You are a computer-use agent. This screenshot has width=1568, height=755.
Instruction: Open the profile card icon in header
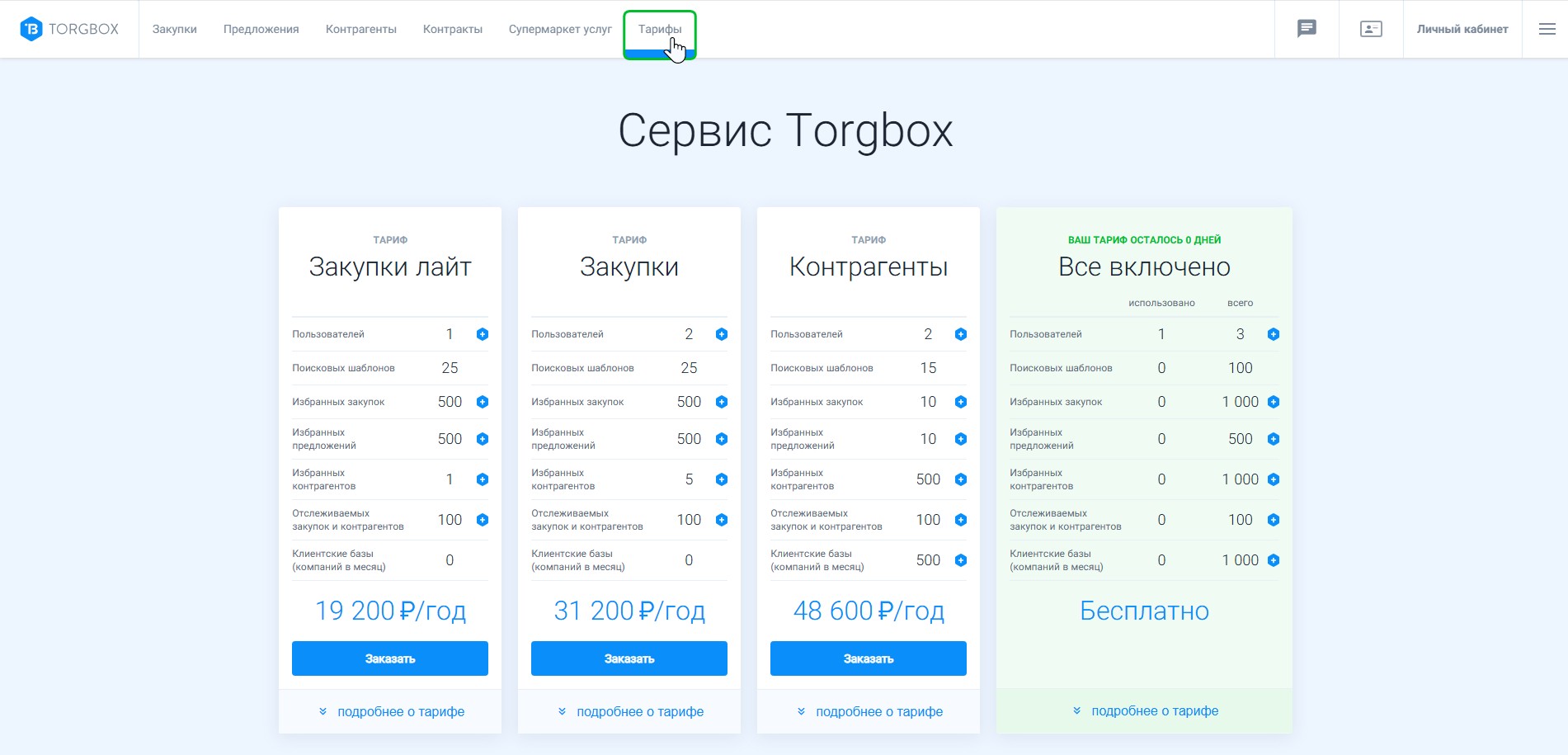pyautogui.click(x=1371, y=29)
